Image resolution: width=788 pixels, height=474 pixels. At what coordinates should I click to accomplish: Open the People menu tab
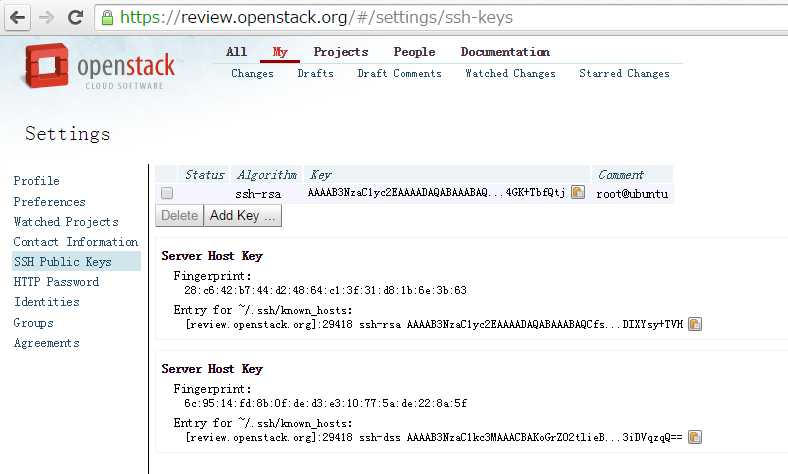414,52
